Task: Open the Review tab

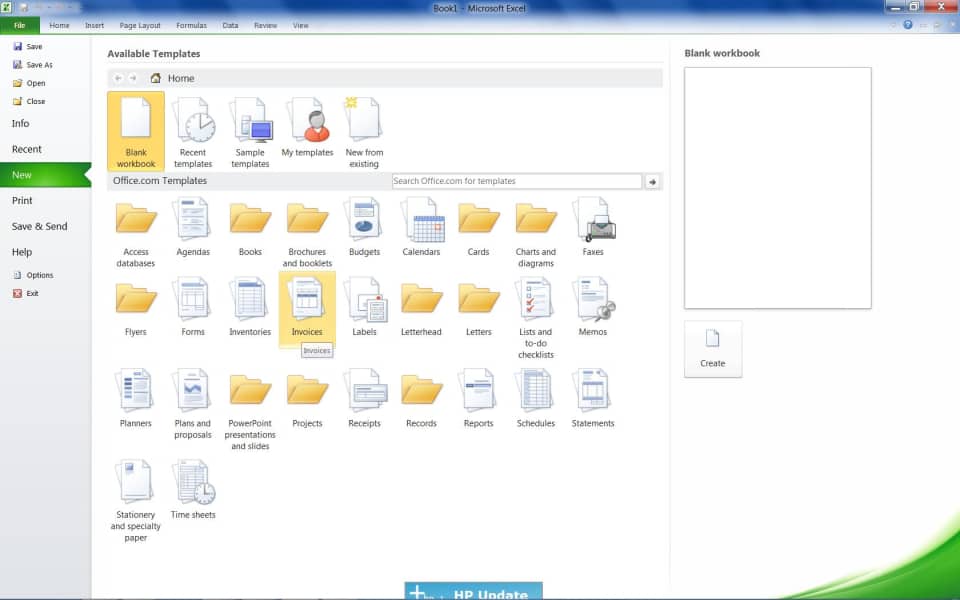Action: tap(265, 25)
